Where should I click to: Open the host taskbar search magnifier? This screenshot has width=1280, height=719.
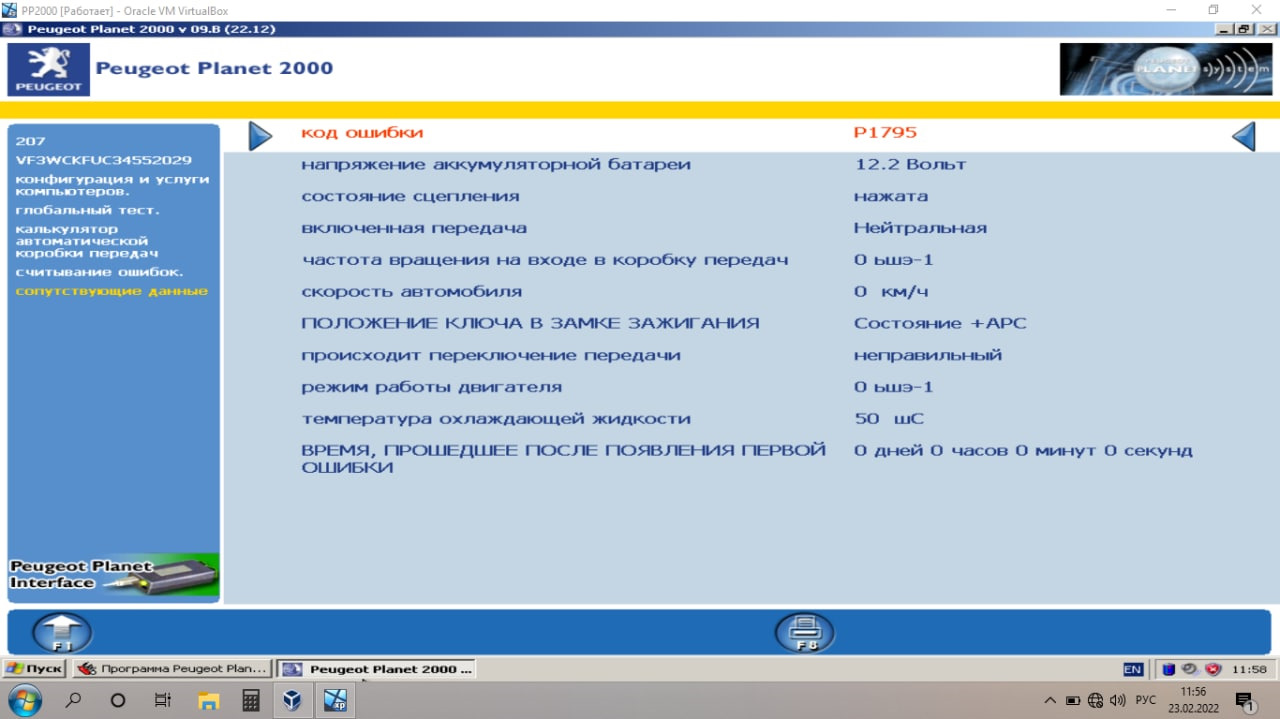[x=73, y=700]
